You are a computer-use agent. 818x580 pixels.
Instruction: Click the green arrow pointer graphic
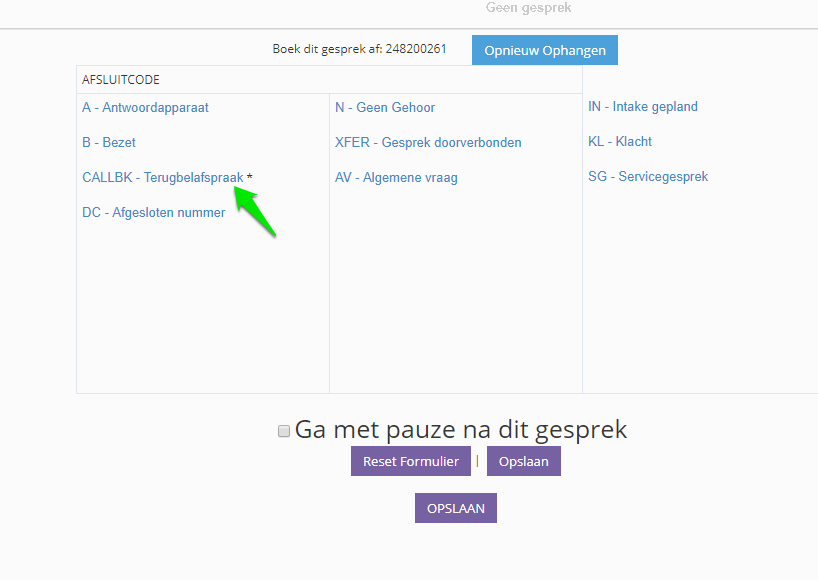255,214
